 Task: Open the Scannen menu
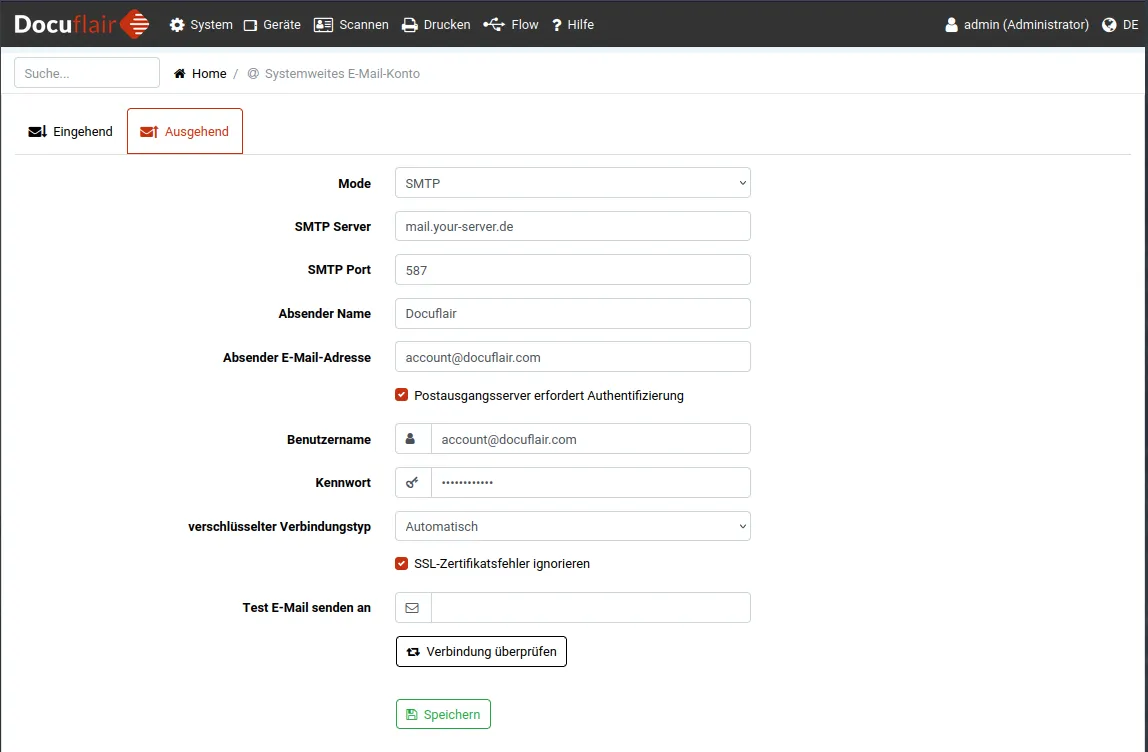click(351, 25)
